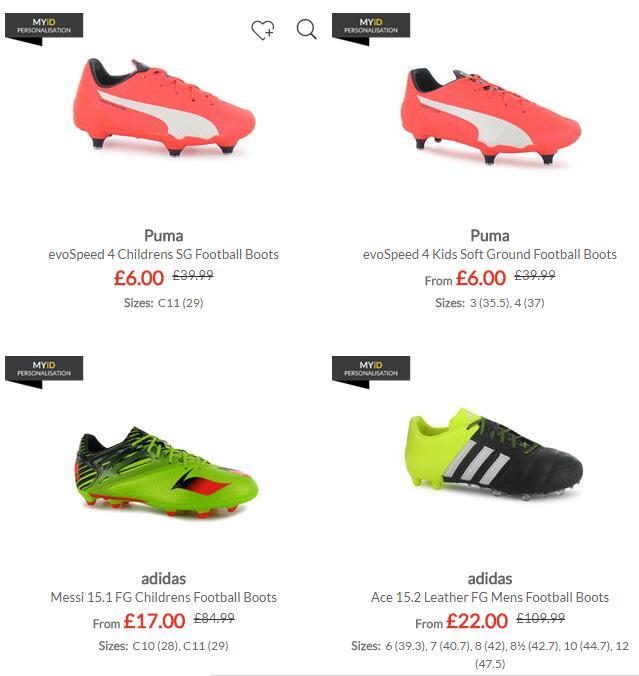This screenshot has width=639, height=676.
Task: Click the Puma brand name above Childrens SG
Action: tap(163, 236)
